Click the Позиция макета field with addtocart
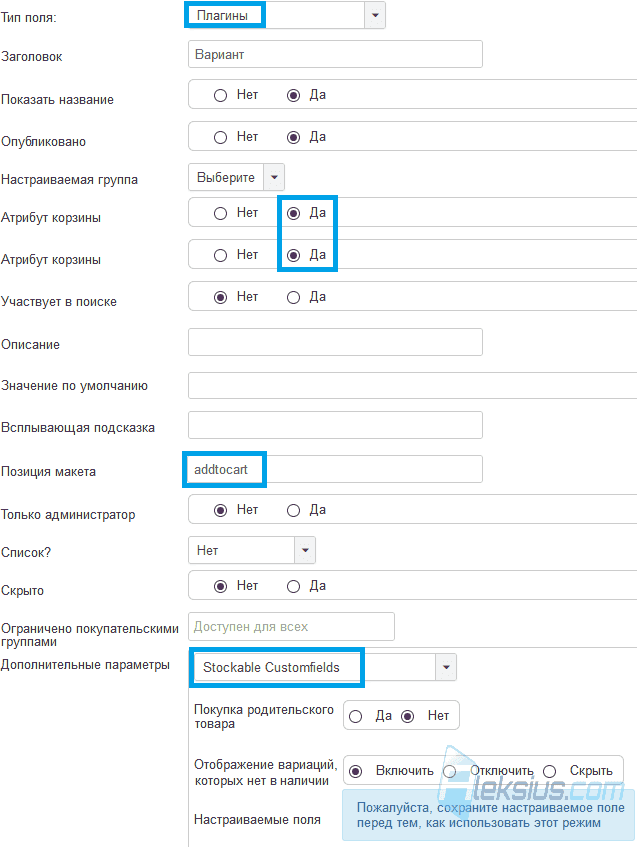This screenshot has width=637, height=847. click(x=335, y=469)
